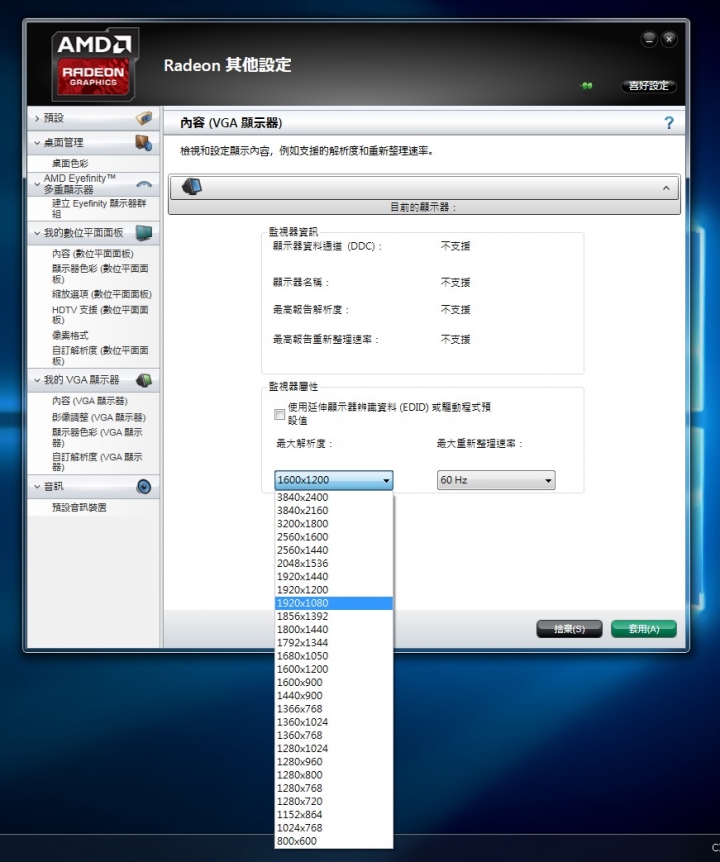Select 3840x2160 in resolution list
Screen dimensions: 720x862
coord(334,511)
